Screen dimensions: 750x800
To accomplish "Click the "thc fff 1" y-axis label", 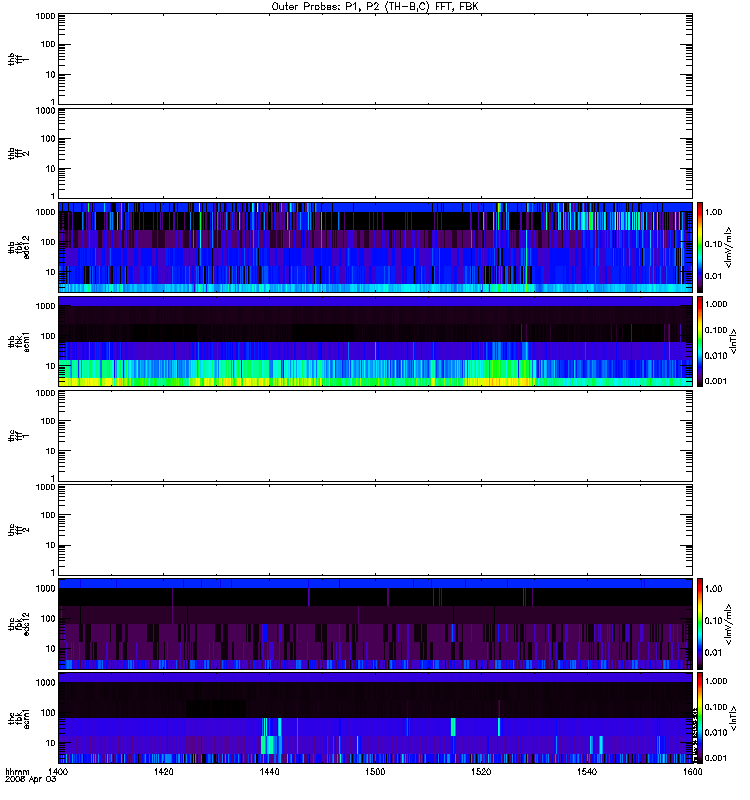I will (x=18, y=436).
